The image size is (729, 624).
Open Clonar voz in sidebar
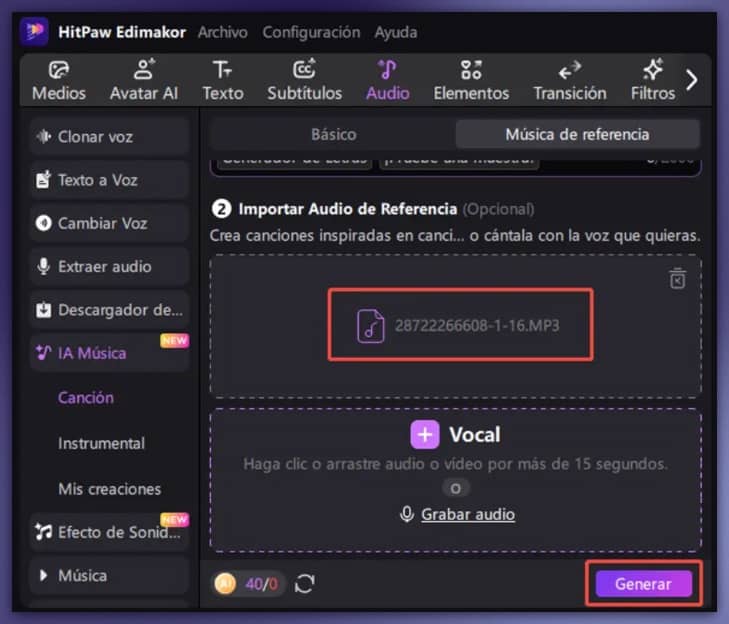pyautogui.click(x=110, y=137)
